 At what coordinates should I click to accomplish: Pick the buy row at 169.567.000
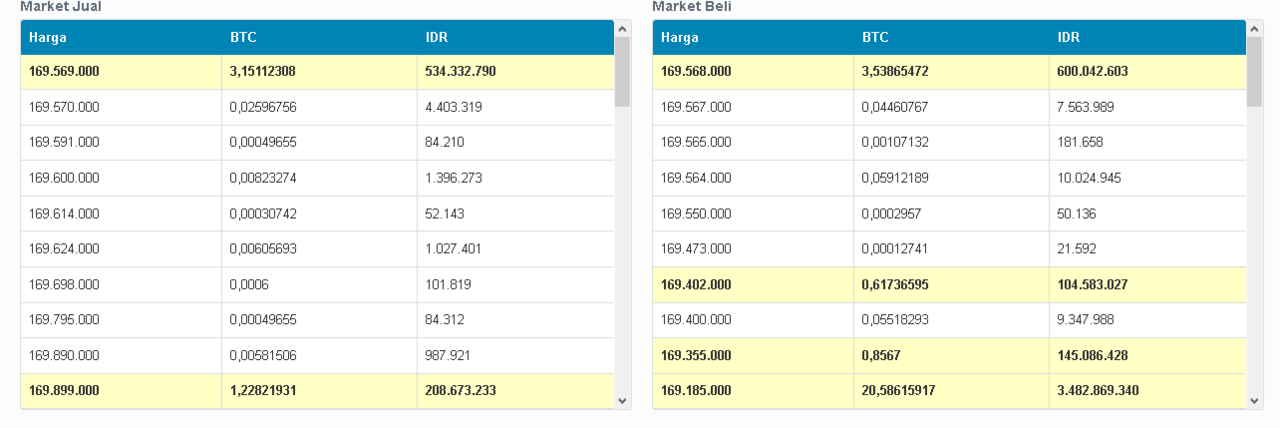coord(696,107)
